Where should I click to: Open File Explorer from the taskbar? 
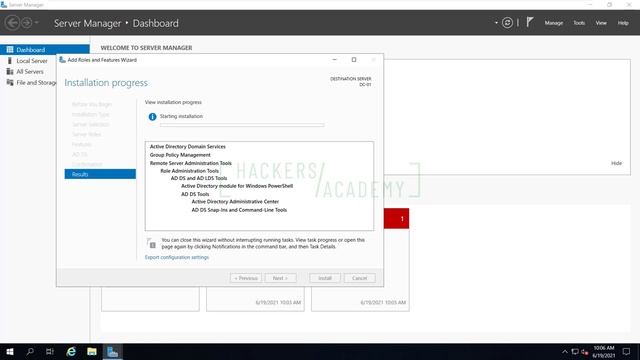click(x=92, y=351)
